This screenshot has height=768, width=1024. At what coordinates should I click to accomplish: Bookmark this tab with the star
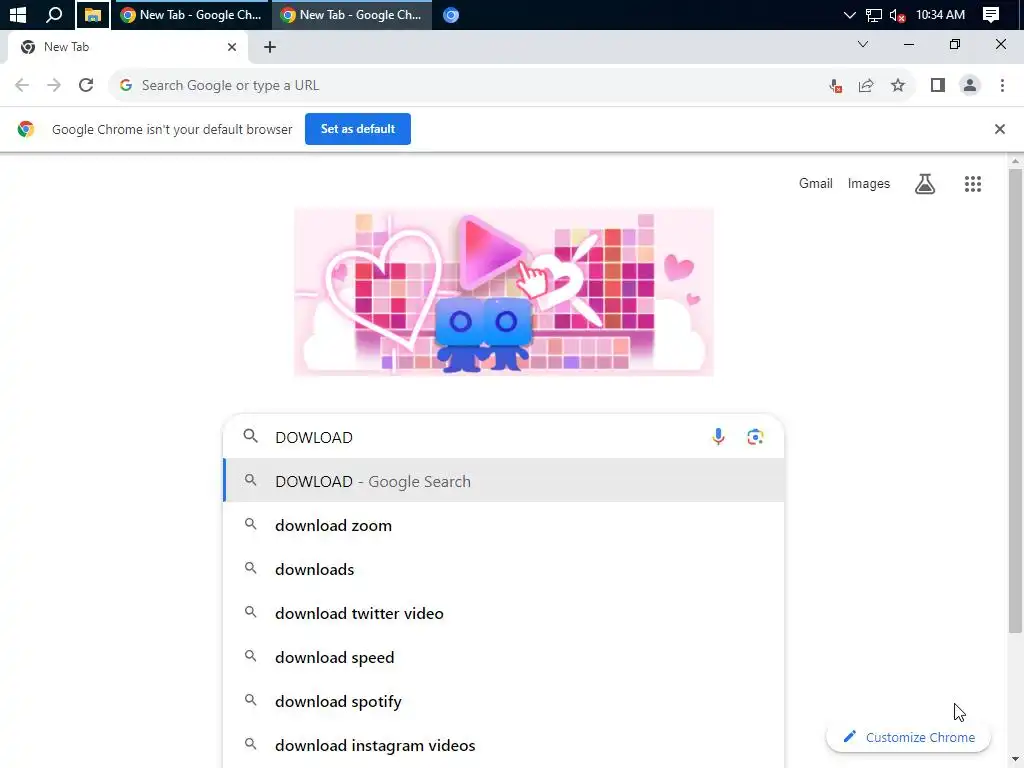(898, 86)
